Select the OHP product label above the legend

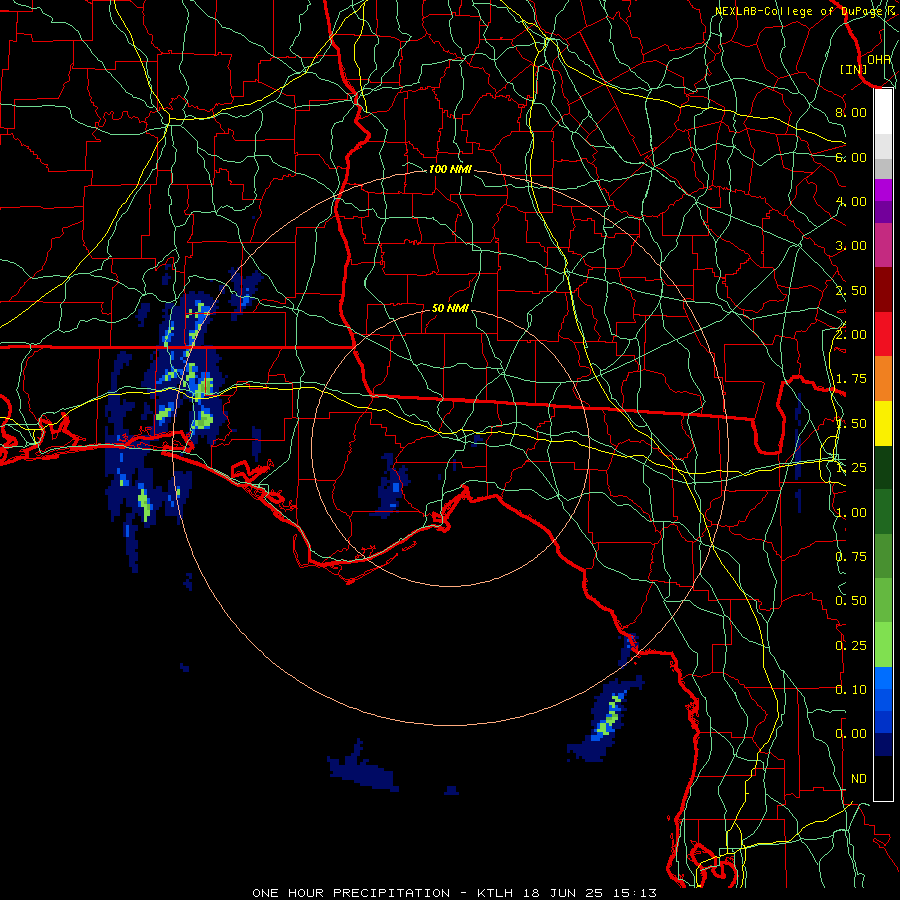(879, 60)
